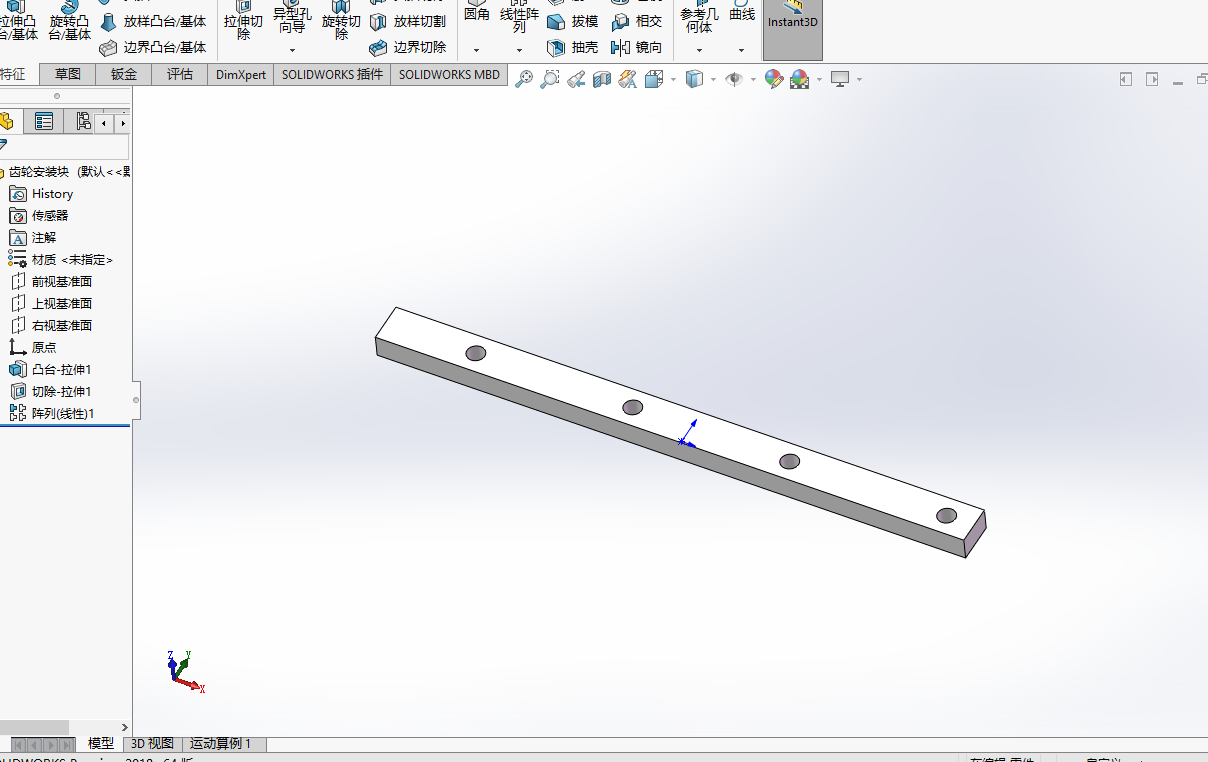This screenshot has width=1208, height=762.
Task: Click the Previous View icon
Action: tap(576, 79)
